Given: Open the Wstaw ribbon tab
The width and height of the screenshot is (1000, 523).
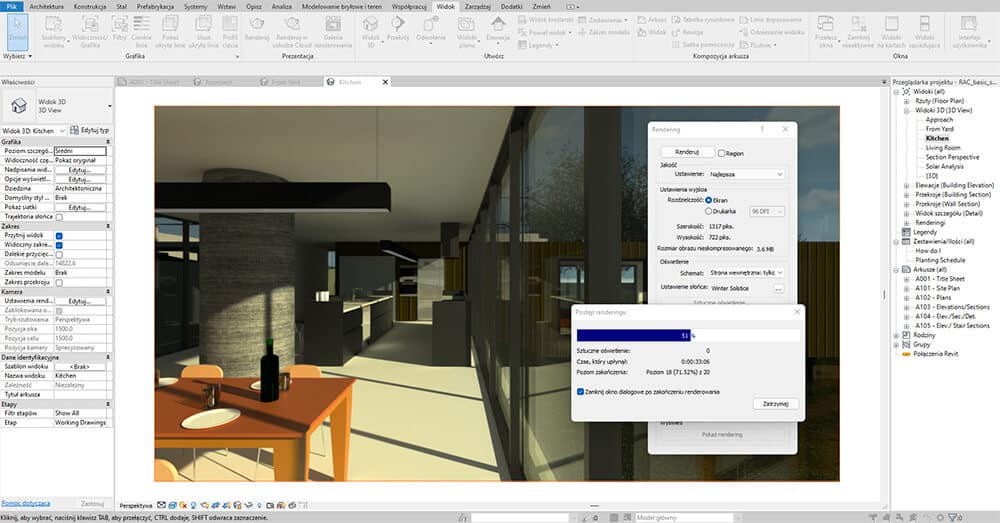Looking at the screenshot, I should tap(226, 6).
